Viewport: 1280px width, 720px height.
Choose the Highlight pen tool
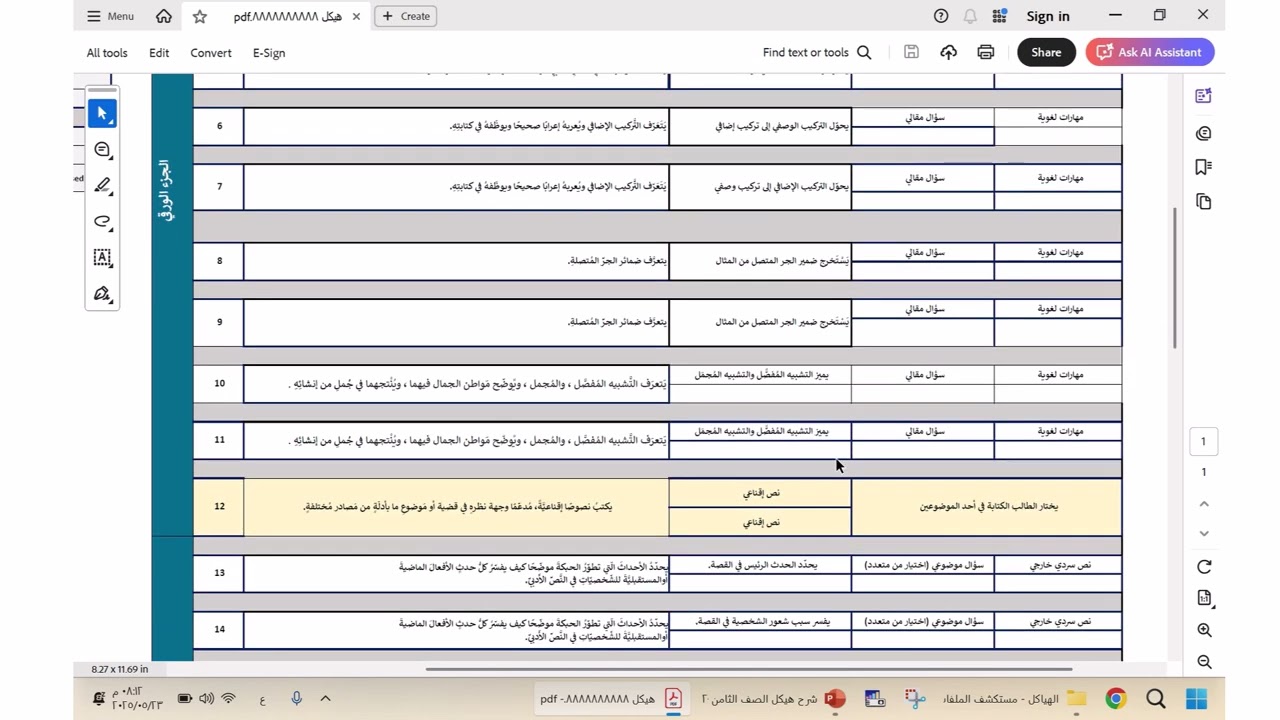point(102,185)
